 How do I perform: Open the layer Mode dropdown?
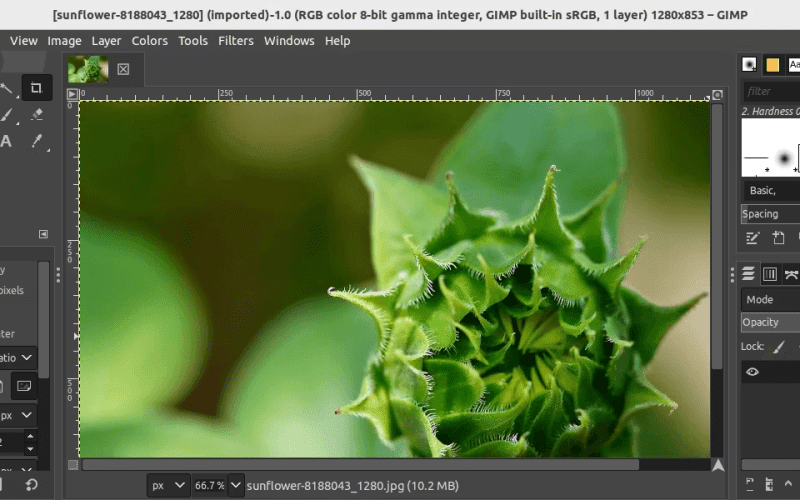pyautogui.click(x=770, y=299)
